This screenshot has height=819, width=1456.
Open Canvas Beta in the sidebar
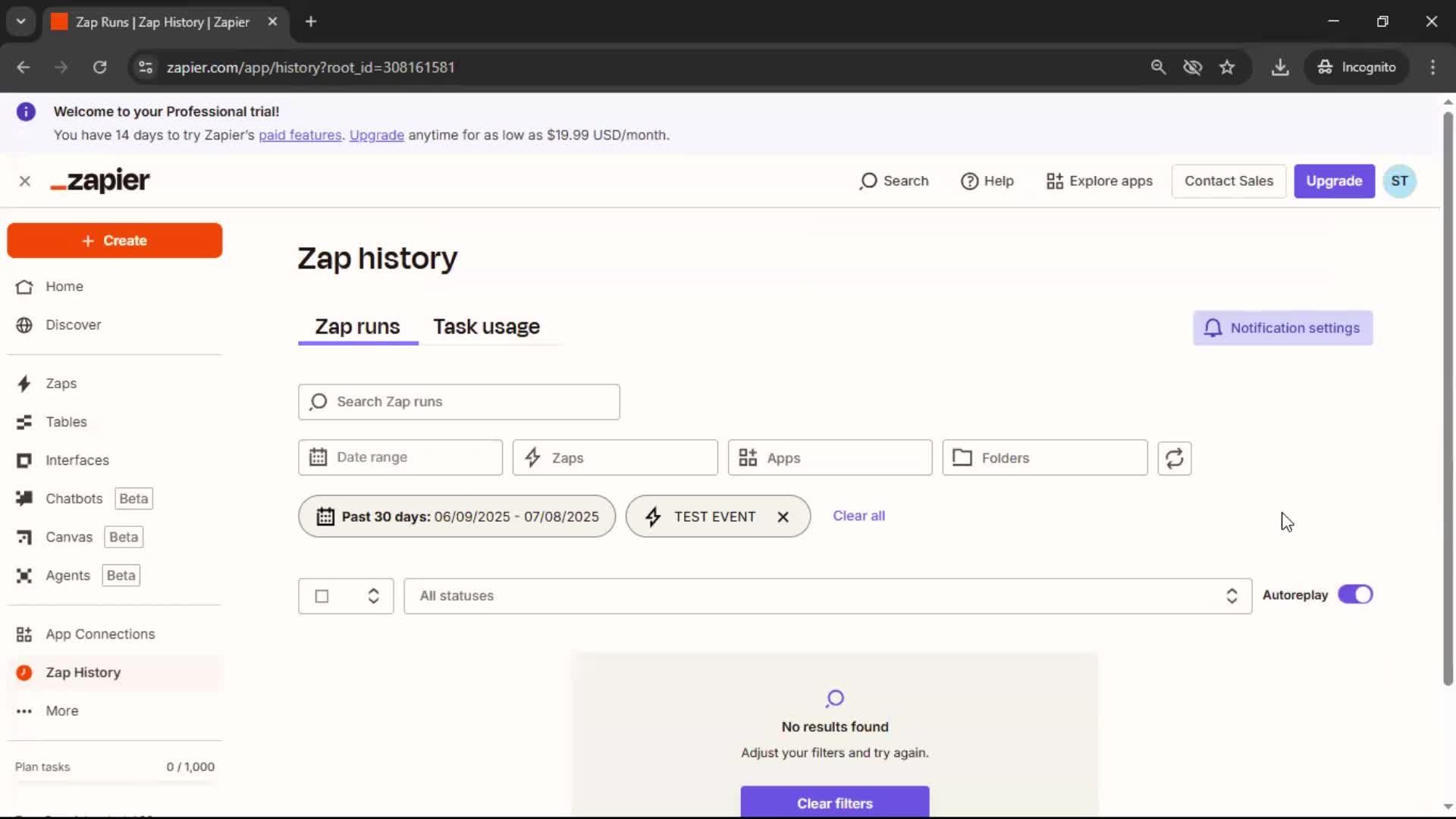tap(115, 537)
